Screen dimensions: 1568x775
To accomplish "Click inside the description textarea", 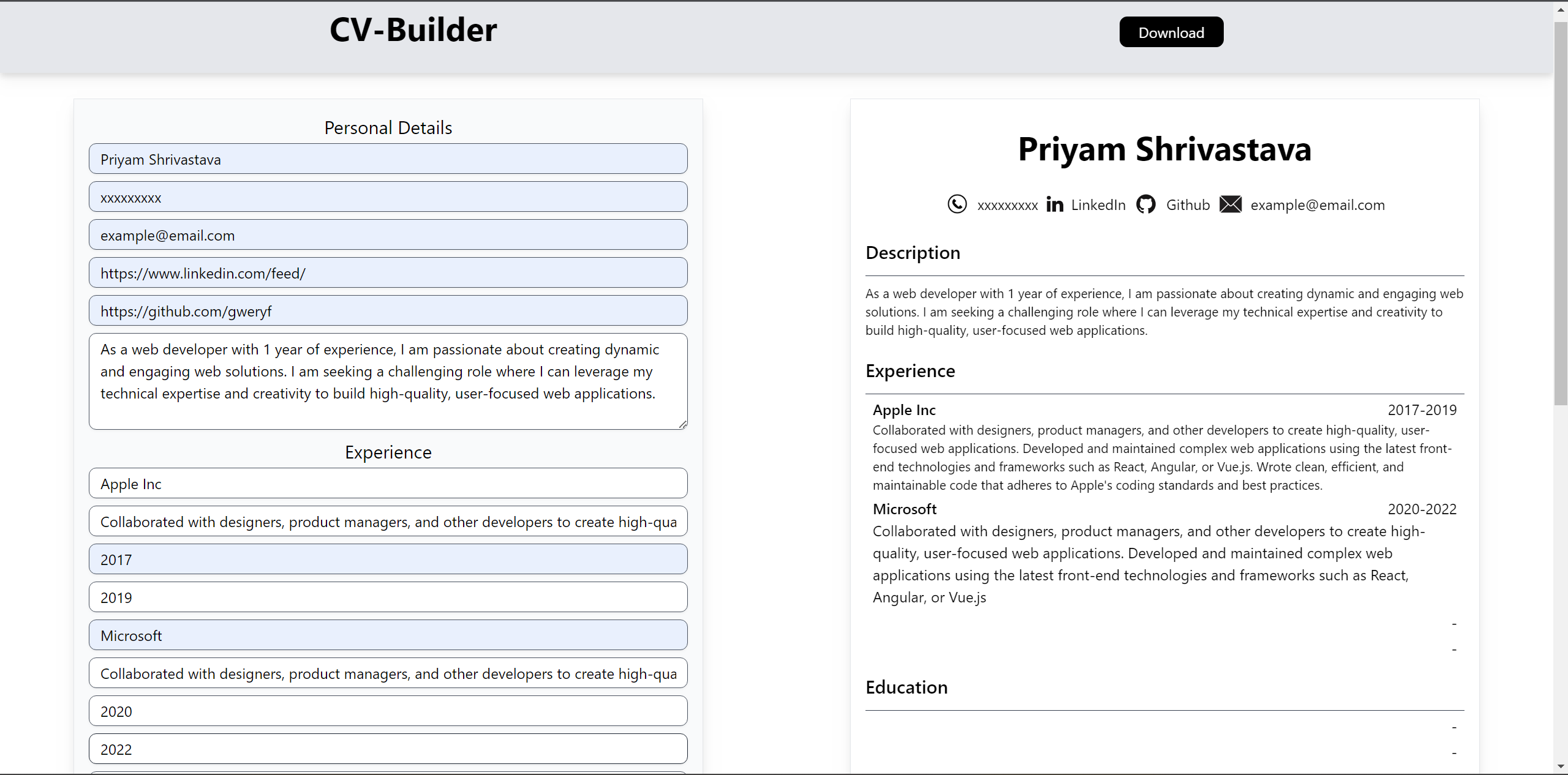I will pyautogui.click(x=388, y=381).
